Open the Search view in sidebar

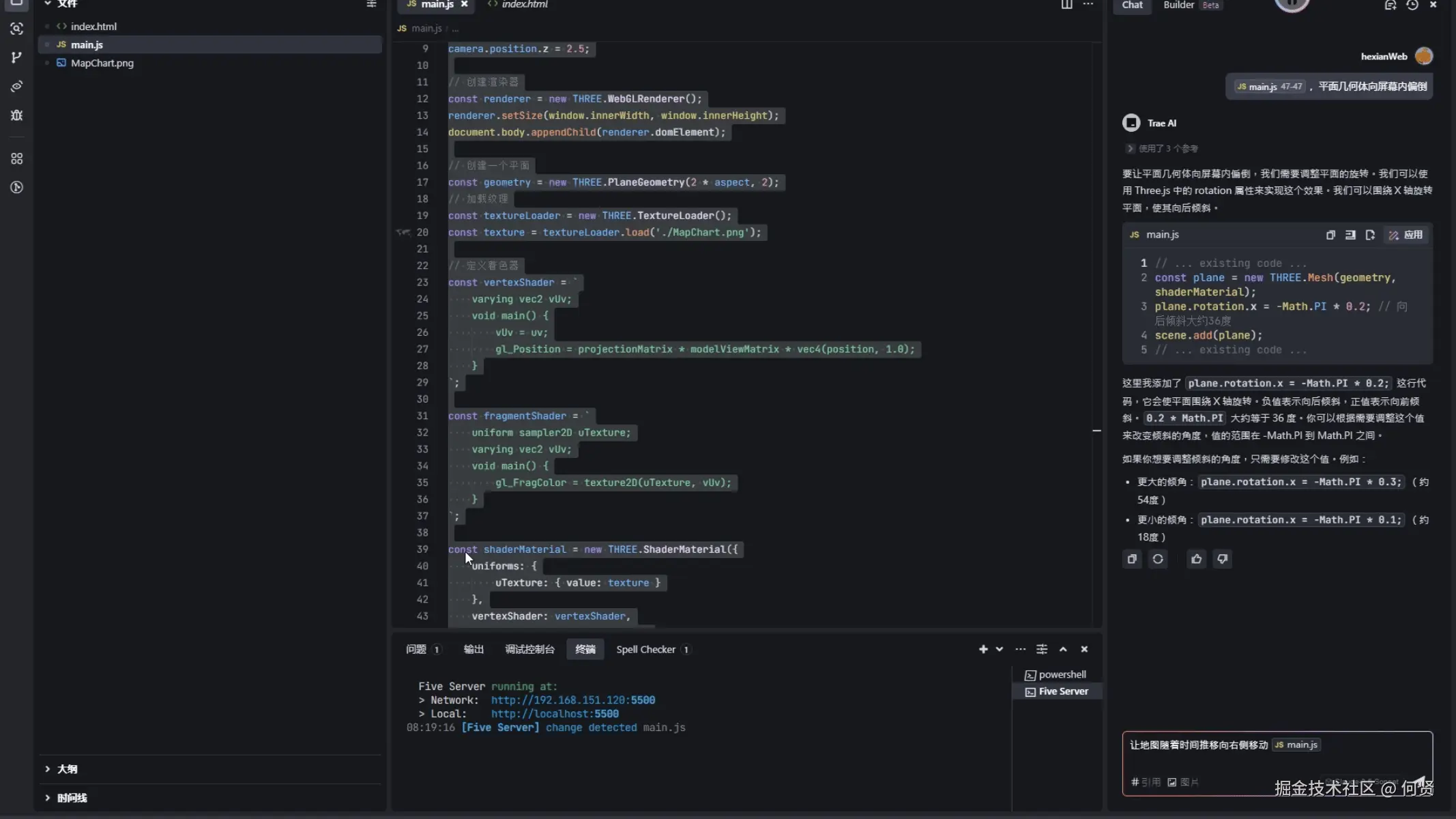16,29
